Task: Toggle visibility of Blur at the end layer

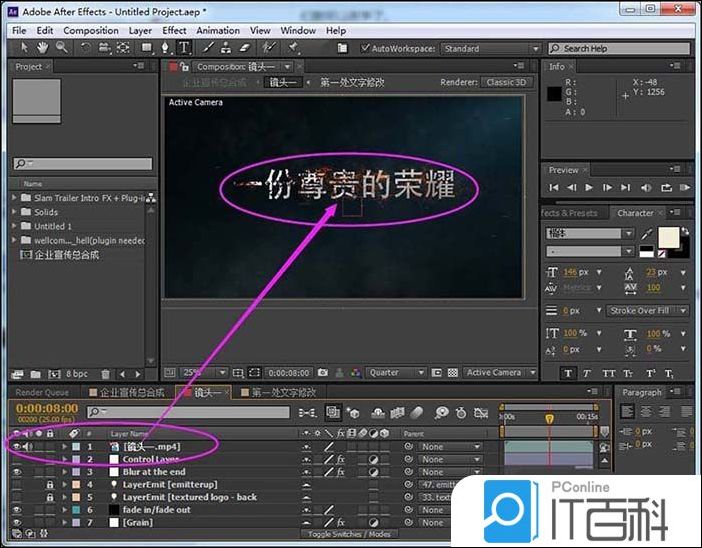Action: [16, 472]
